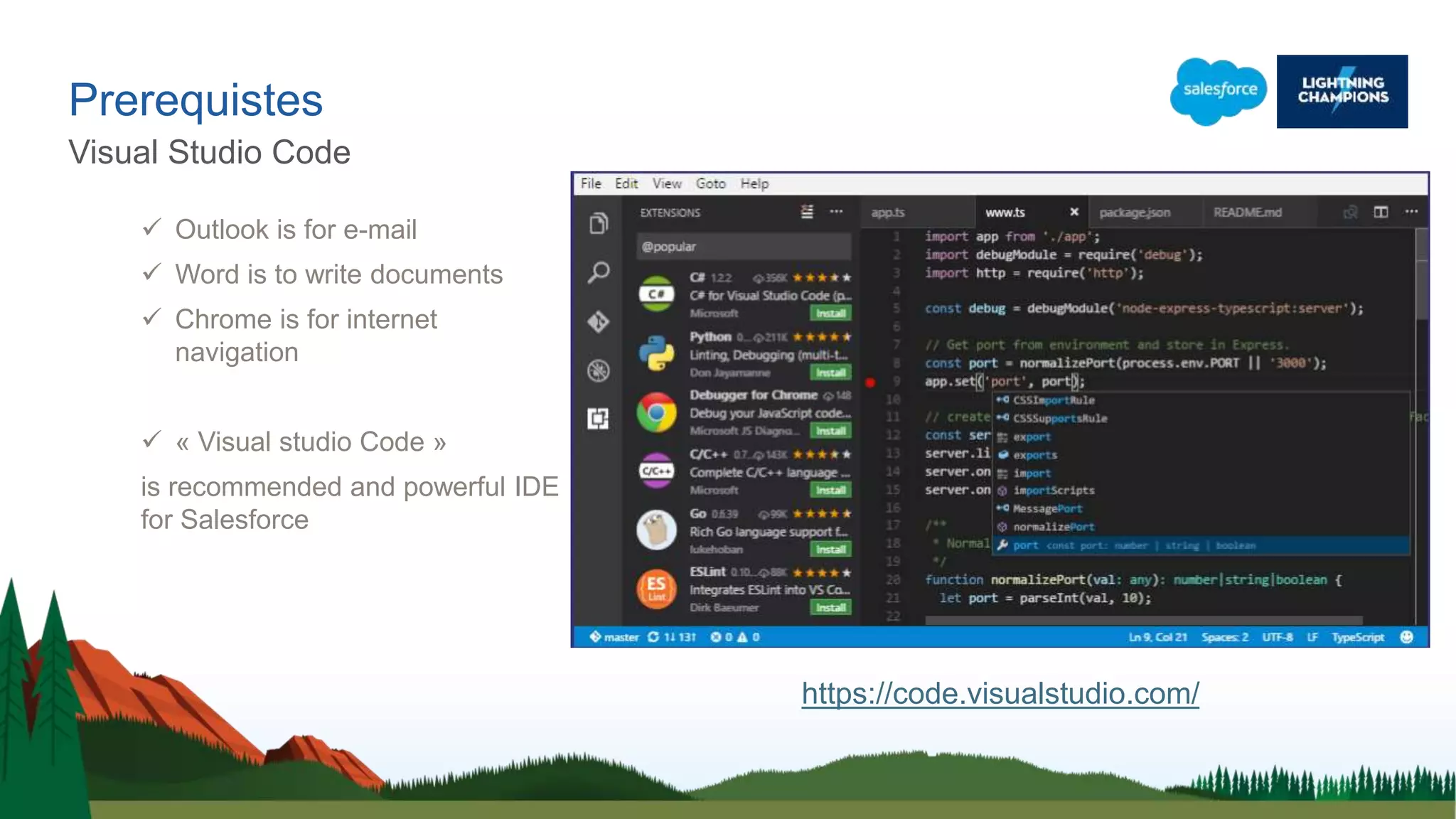Click the red breakpoint dot on line 9
Screen dimensions: 1456x819
pos(870,382)
